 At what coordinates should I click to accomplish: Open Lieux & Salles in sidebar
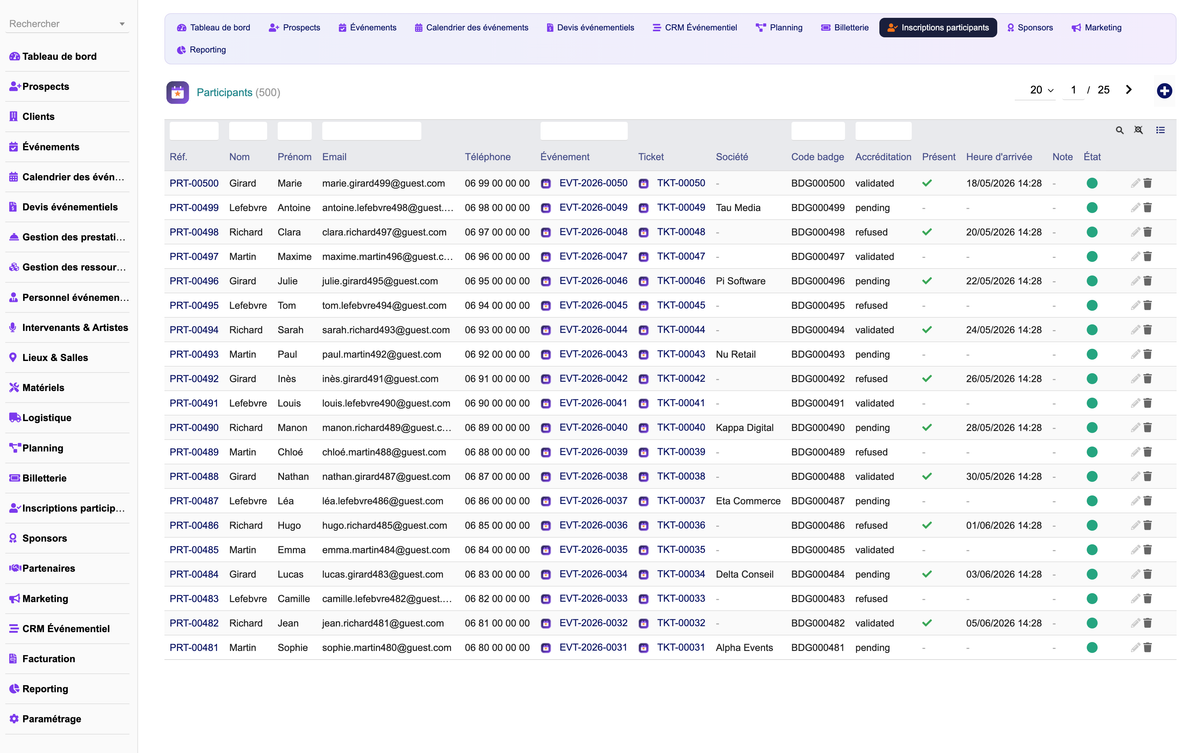(x=69, y=358)
